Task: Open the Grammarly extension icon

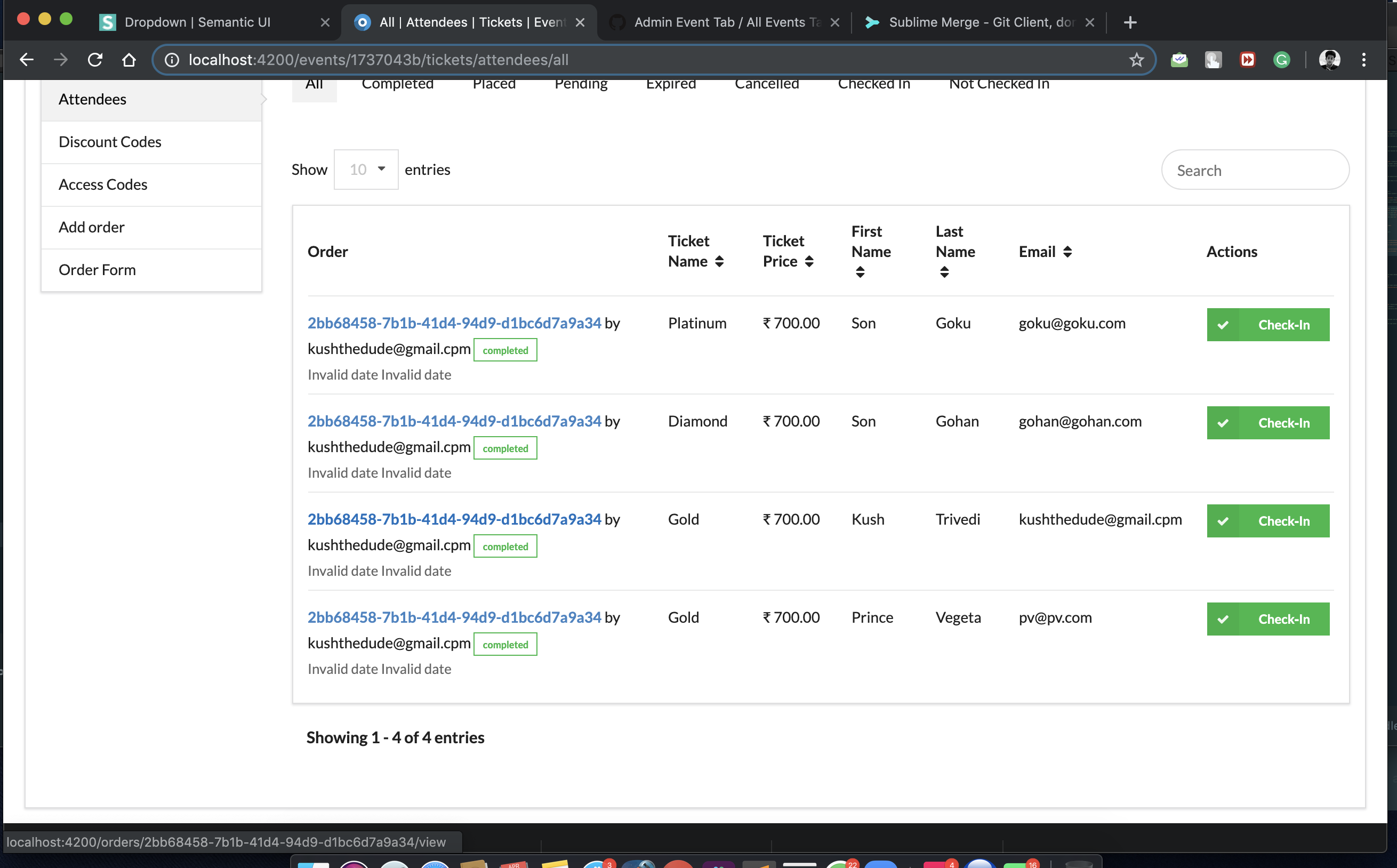Action: pyautogui.click(x=1281, y=60)
